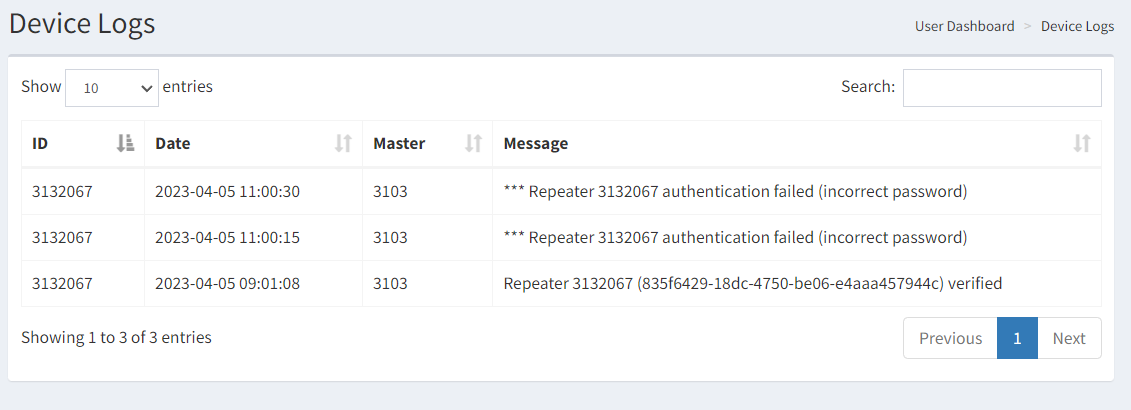Viewport: 1131px width, 410px height.
Task: Go to the Next page
Action: click(x=1069, y=338)
